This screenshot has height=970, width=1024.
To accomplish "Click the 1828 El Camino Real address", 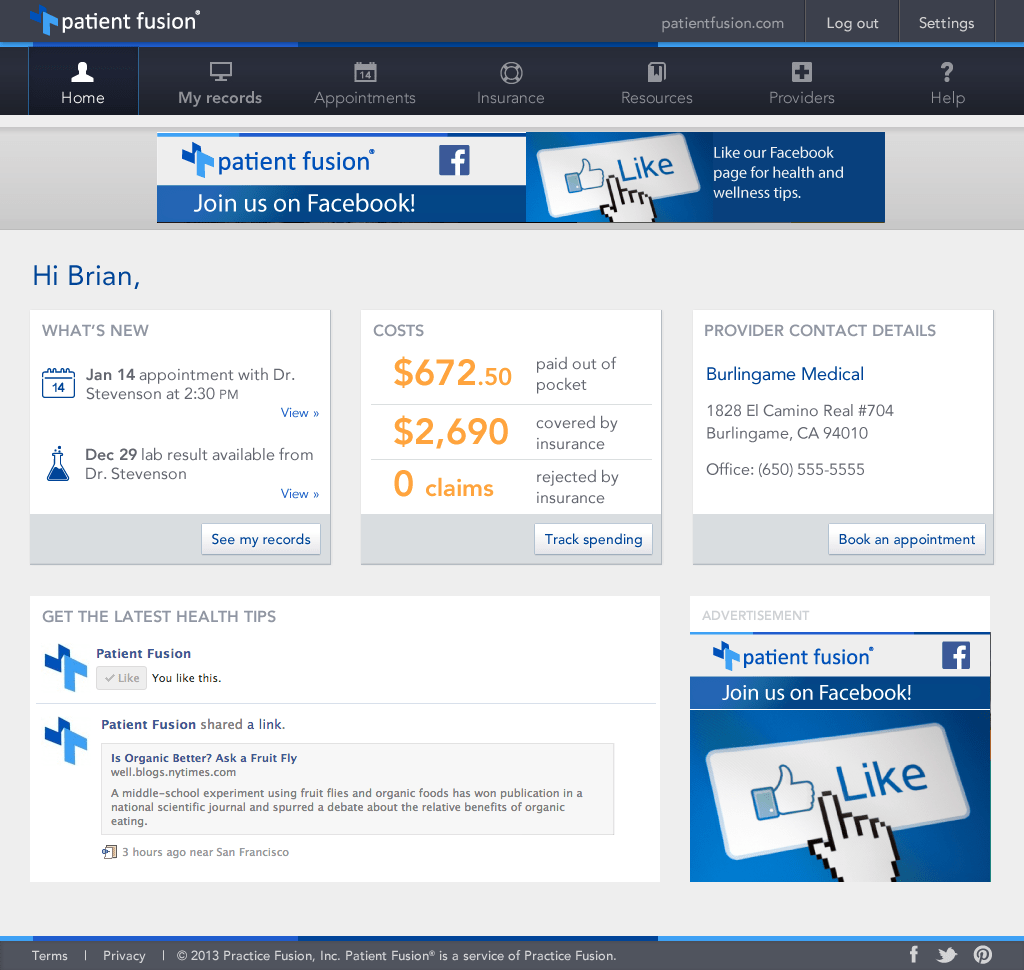I will tap(799, 421).
